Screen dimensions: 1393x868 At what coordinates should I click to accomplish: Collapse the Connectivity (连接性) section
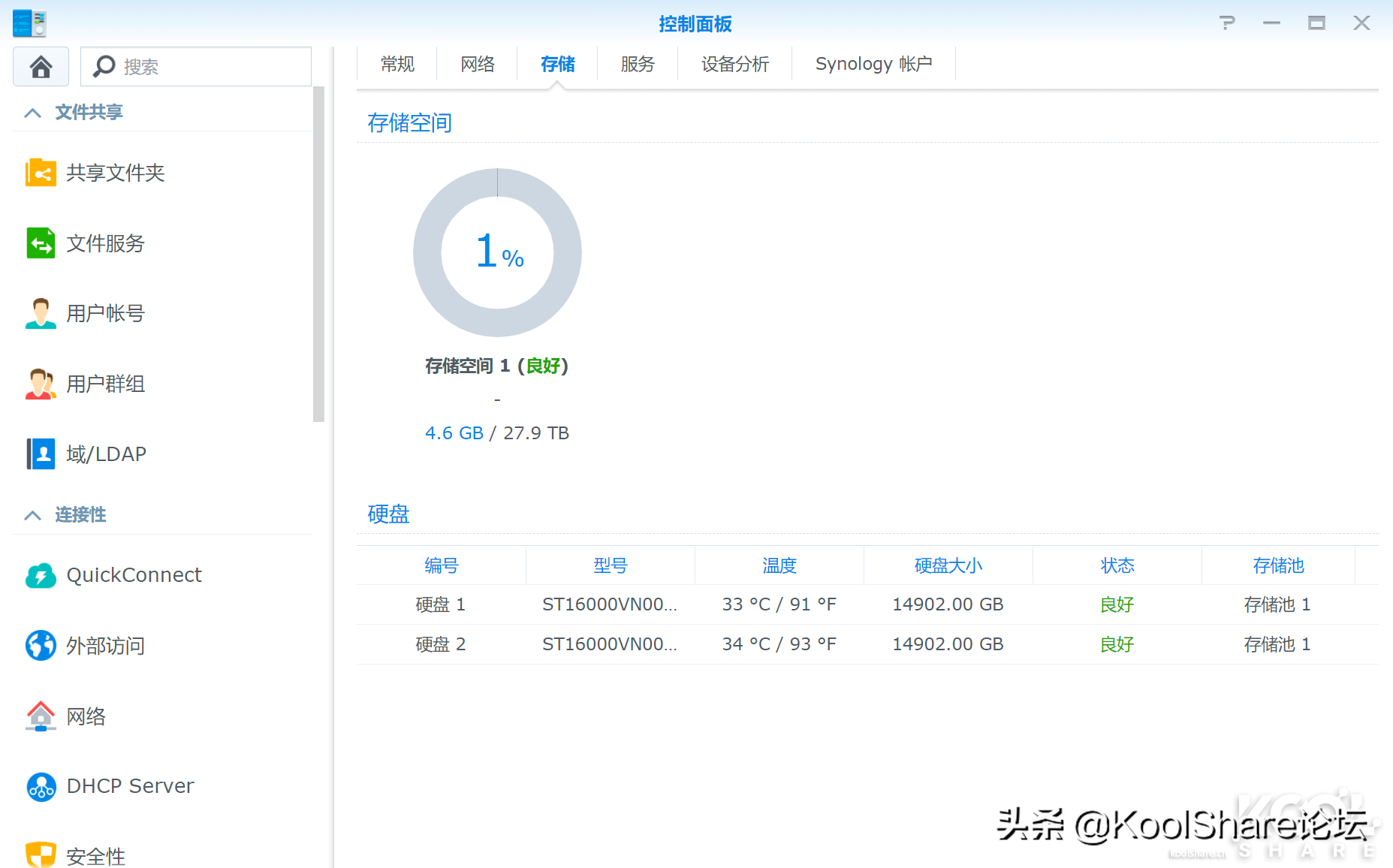(x=32, y=515)
